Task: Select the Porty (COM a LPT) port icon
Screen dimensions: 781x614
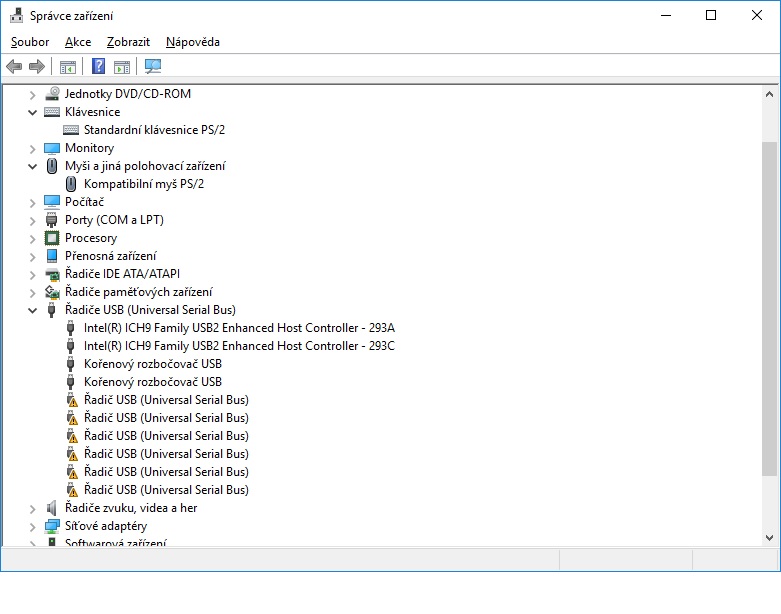Action: (51, 220)
